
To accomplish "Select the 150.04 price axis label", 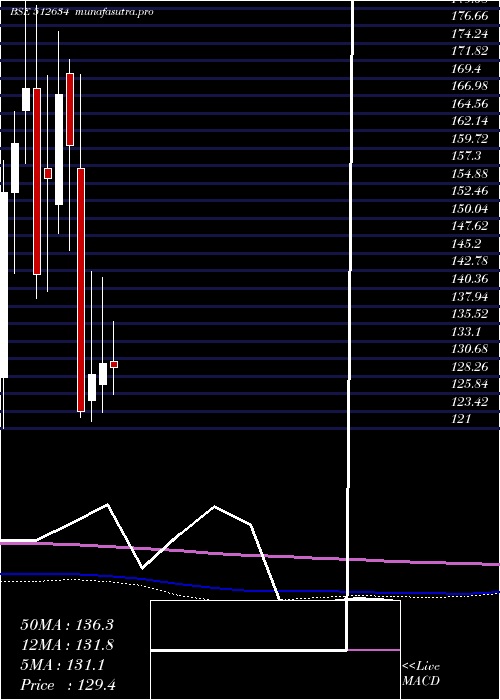I will tap(470, 208).
